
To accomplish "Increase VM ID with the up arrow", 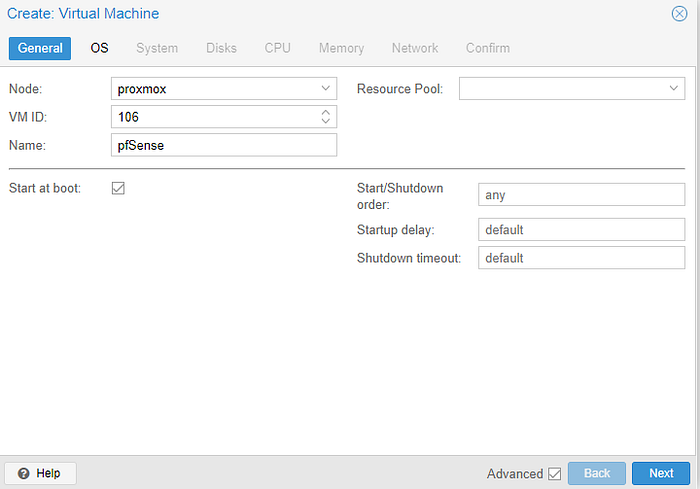I will 325,112.
